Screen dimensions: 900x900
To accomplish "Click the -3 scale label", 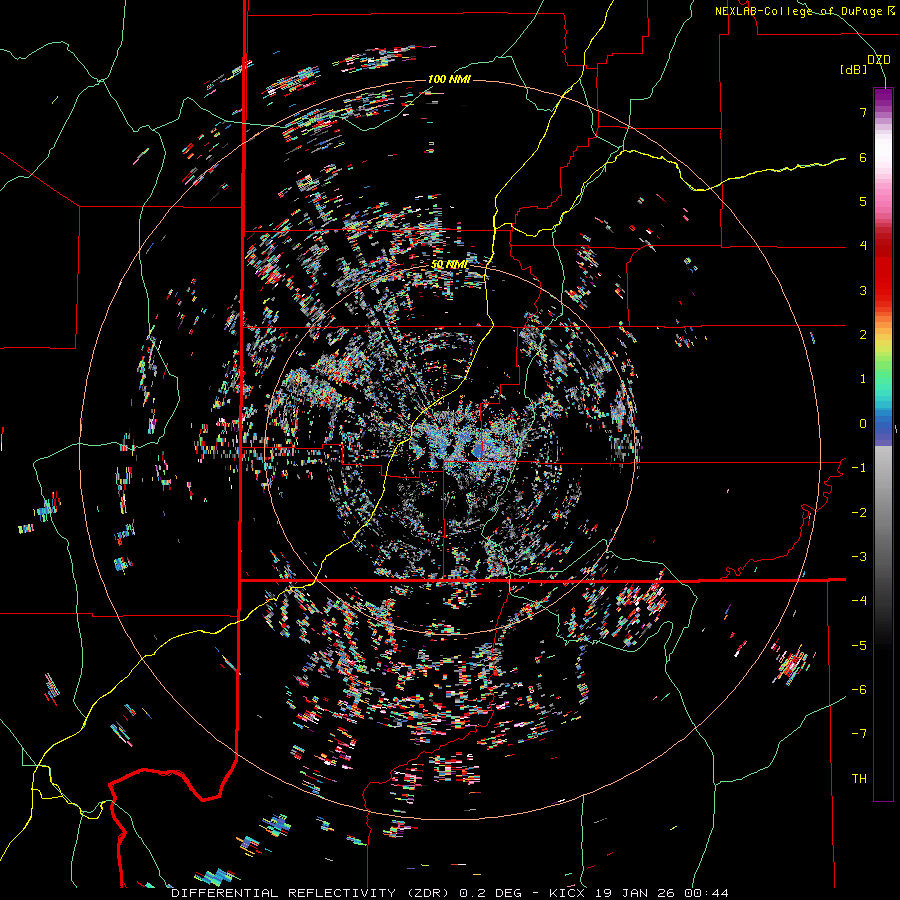I will coord(859,557).
